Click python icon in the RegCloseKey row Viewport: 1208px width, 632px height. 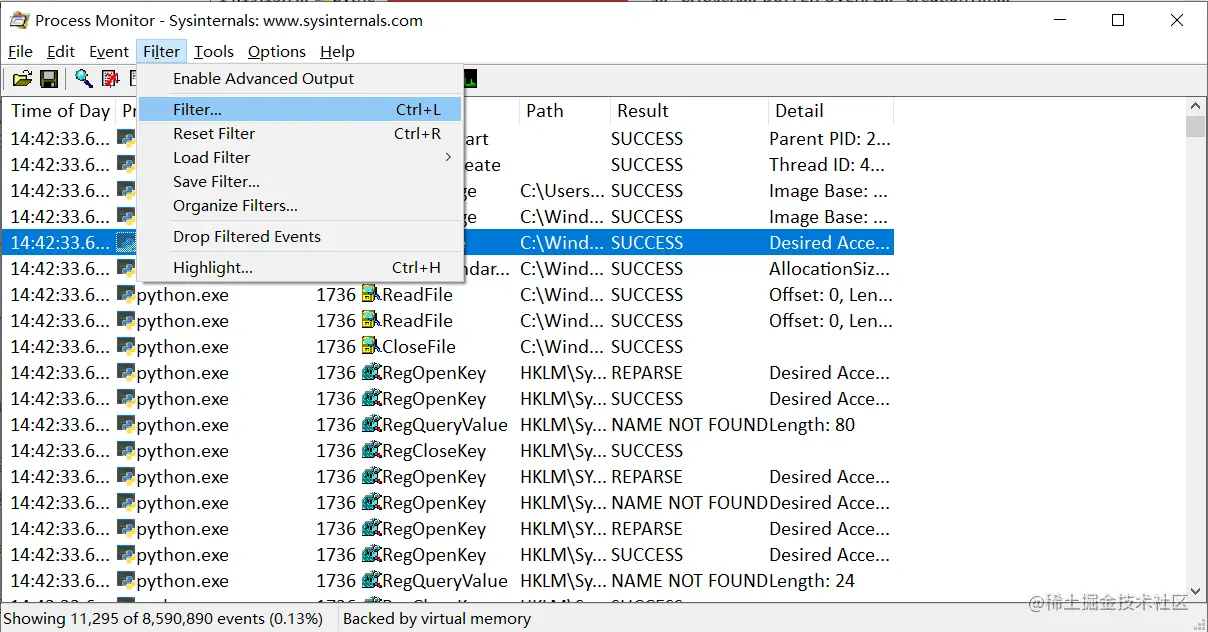pos(126,451)
